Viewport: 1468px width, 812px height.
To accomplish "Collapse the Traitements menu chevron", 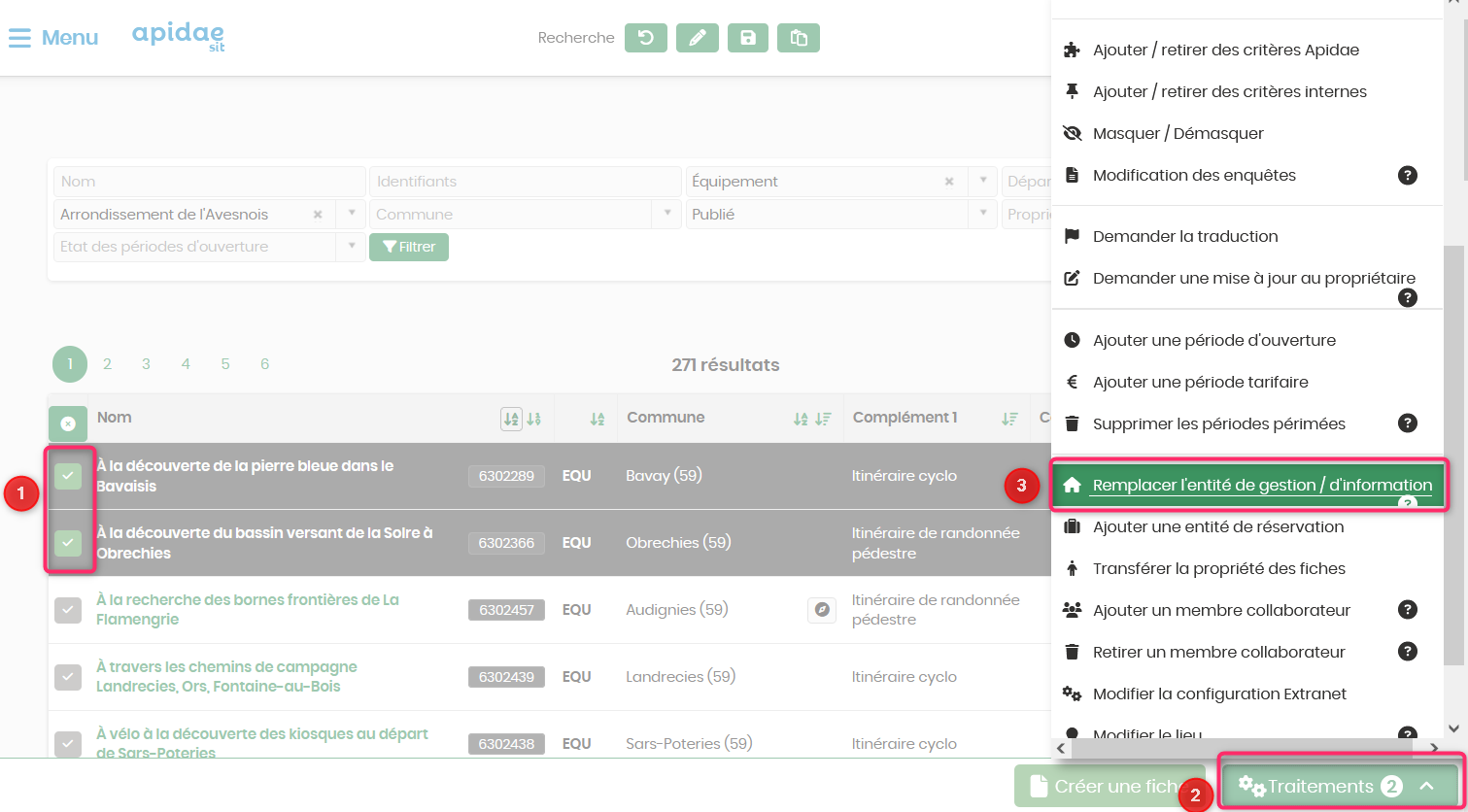I will pos(1426,786).
